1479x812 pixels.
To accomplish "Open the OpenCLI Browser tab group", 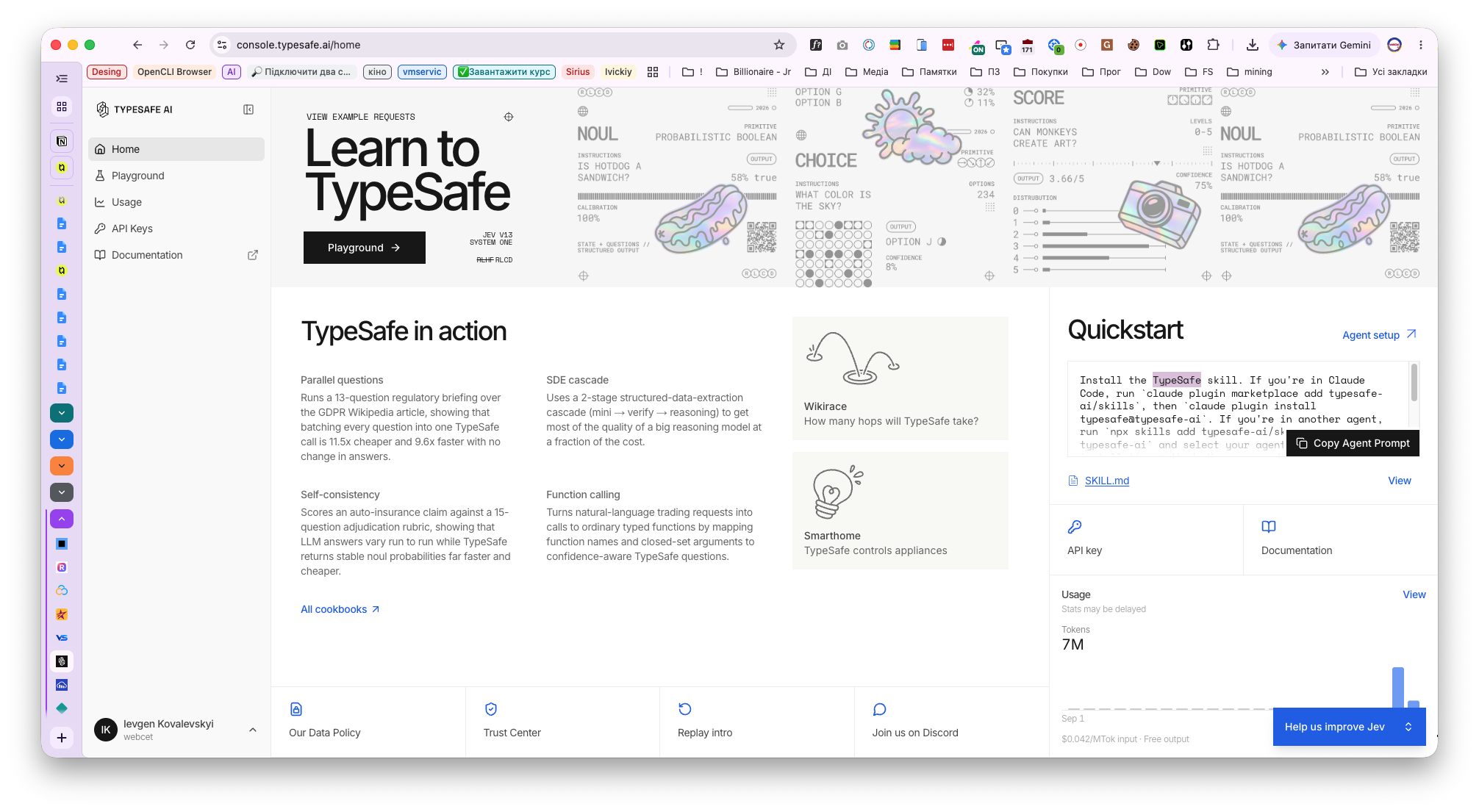I will (174, 72).
